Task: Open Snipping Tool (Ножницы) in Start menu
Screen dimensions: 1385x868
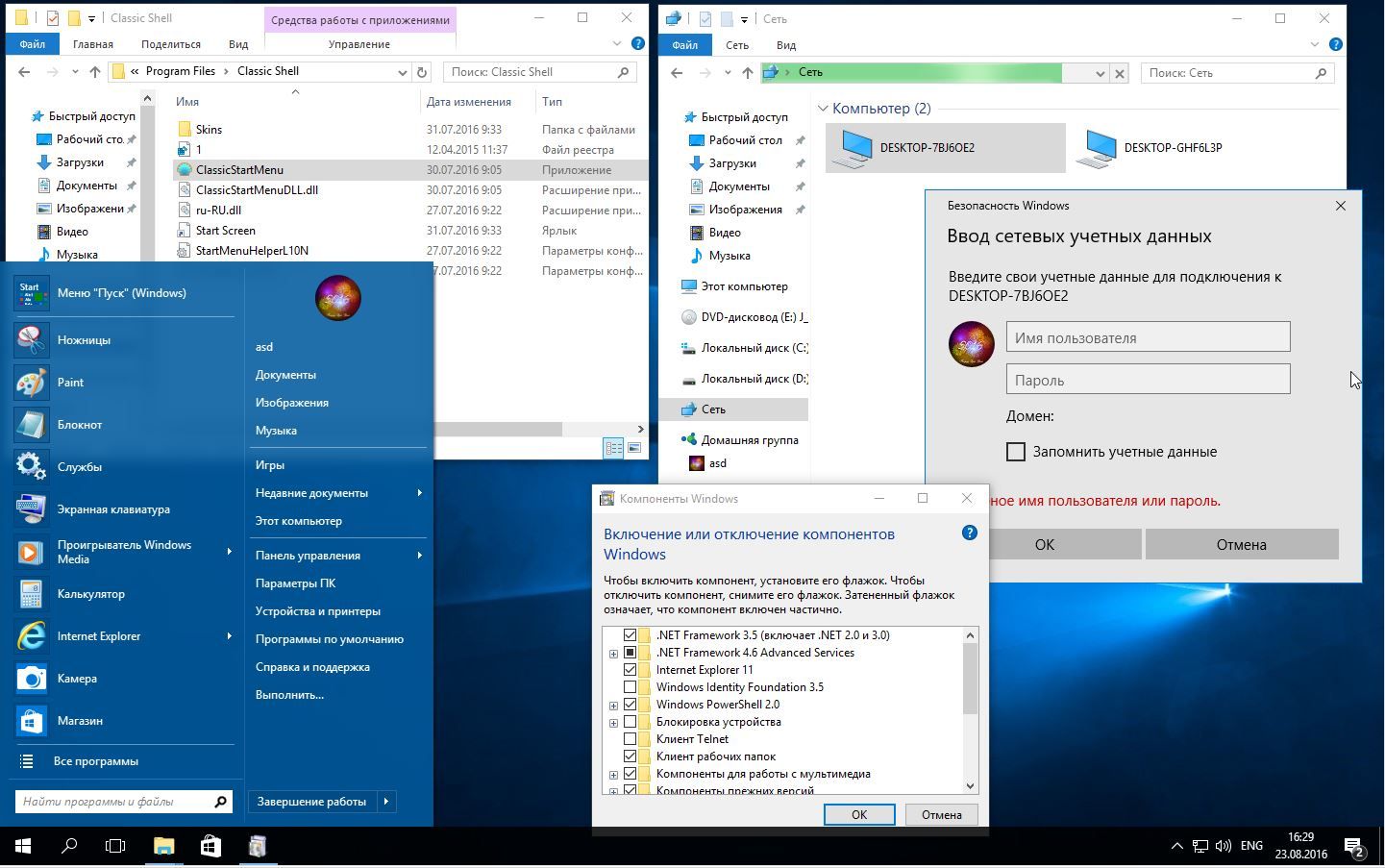Action: tap(124, 339)
